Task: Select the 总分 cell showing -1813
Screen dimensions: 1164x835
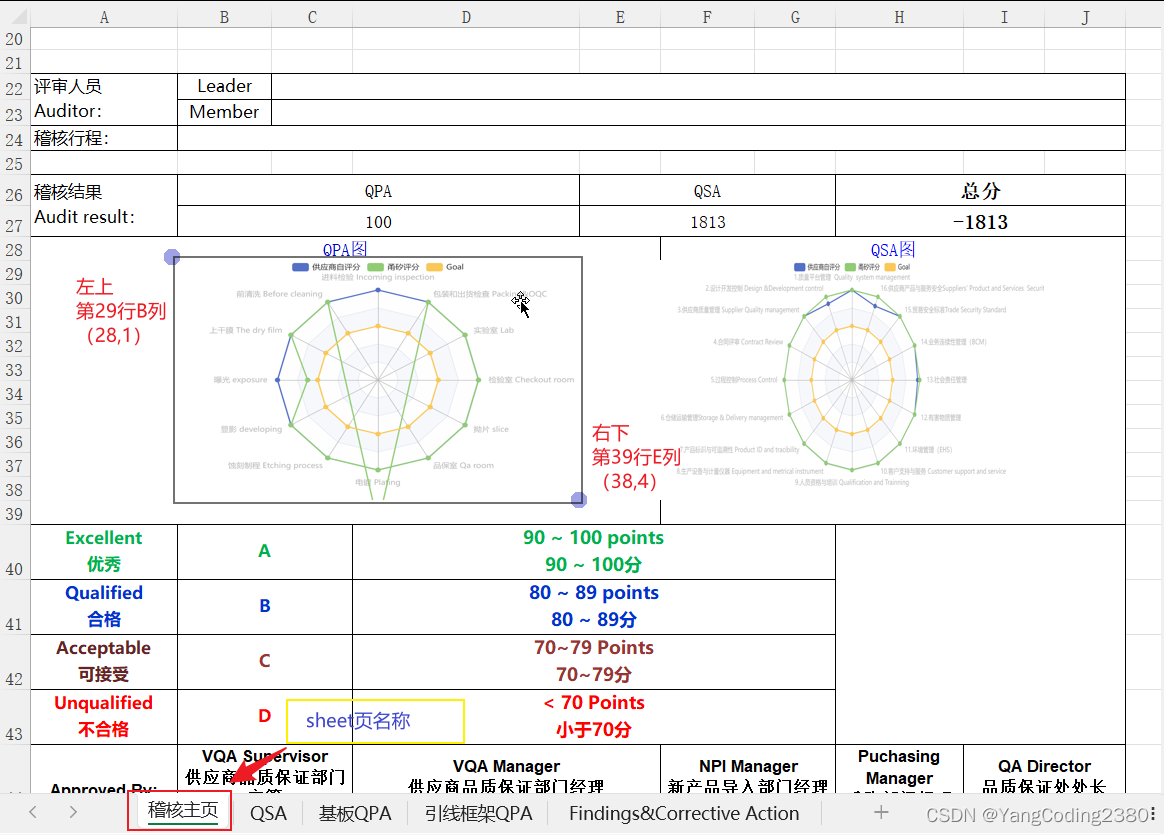Action: [980, 221]
